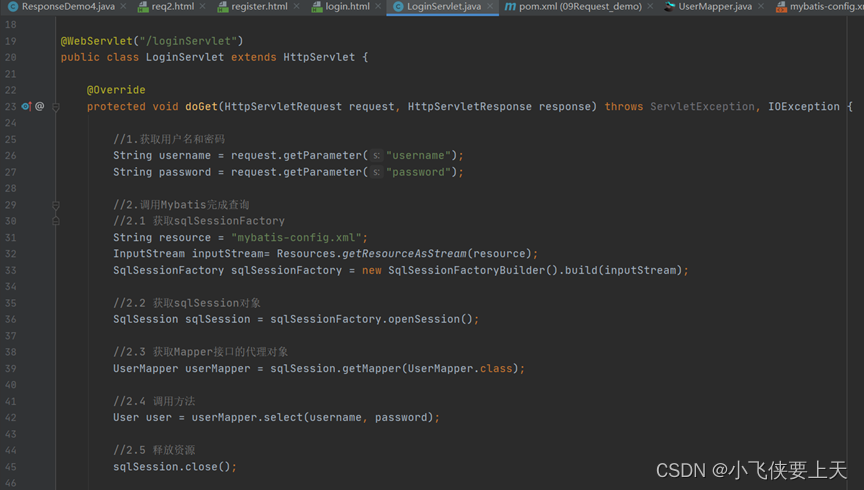
Task: Collapse the doGet method fold marker
Action: pyautogui.click(x=56, y=107)
